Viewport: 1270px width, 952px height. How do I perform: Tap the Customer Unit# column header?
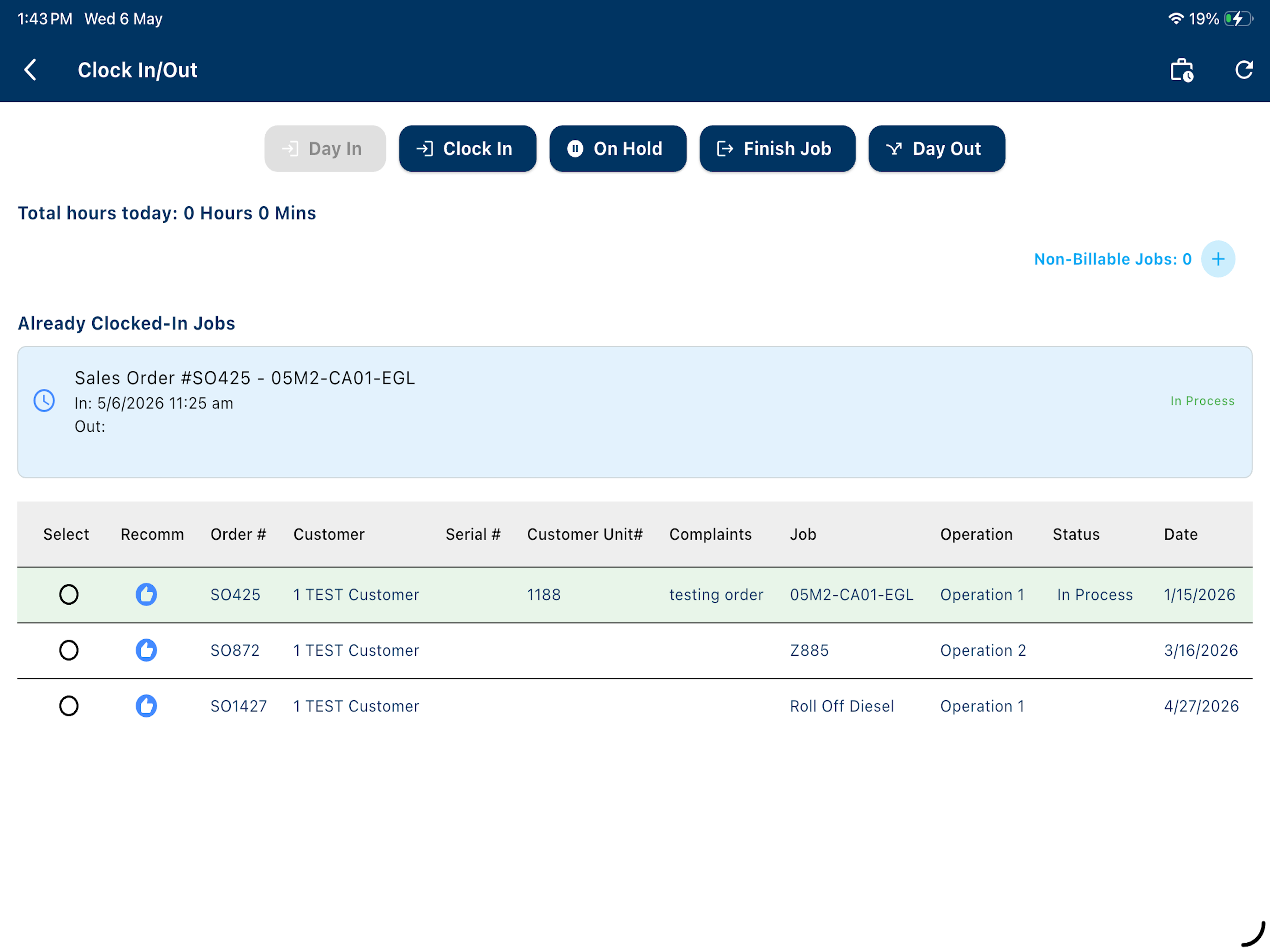point(585,534)
